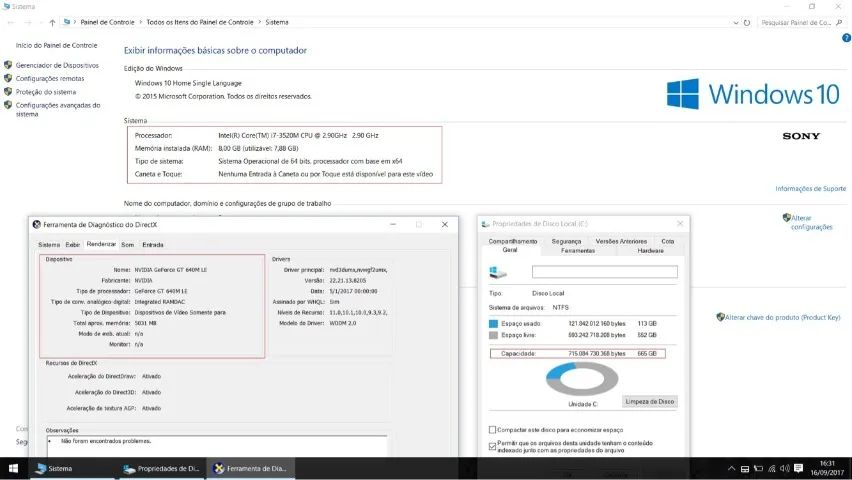Click the back navigation arrow

pos(11,22)
